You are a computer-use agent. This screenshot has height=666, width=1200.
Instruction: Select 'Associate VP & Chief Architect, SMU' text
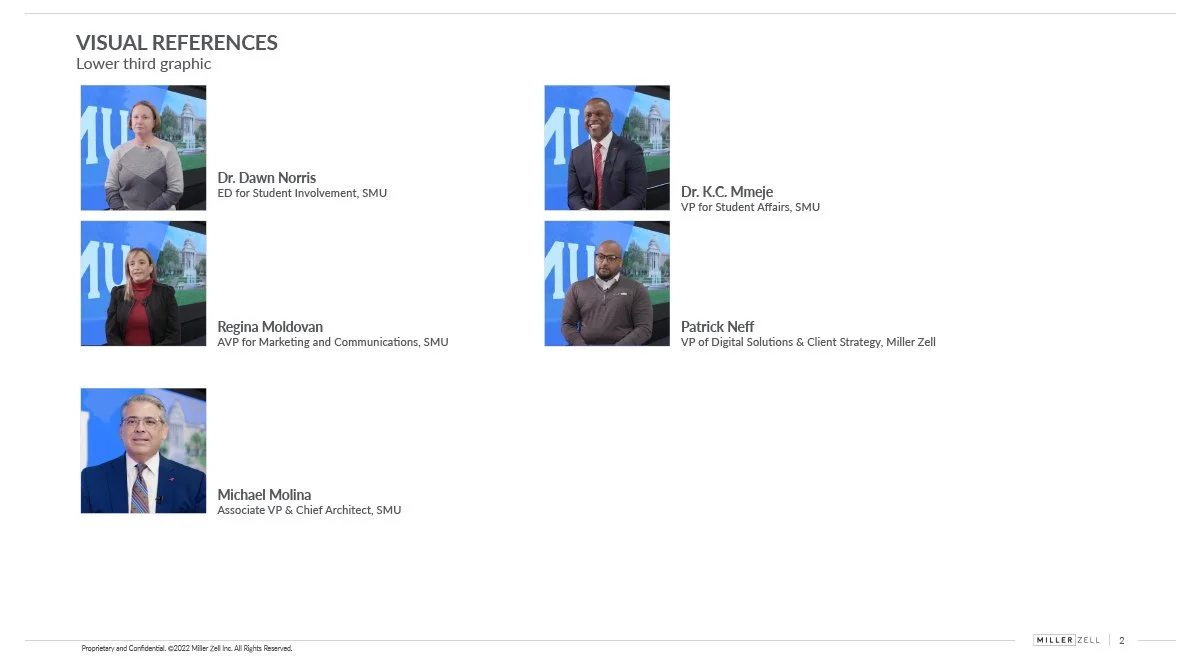click(x=309, y=510)
